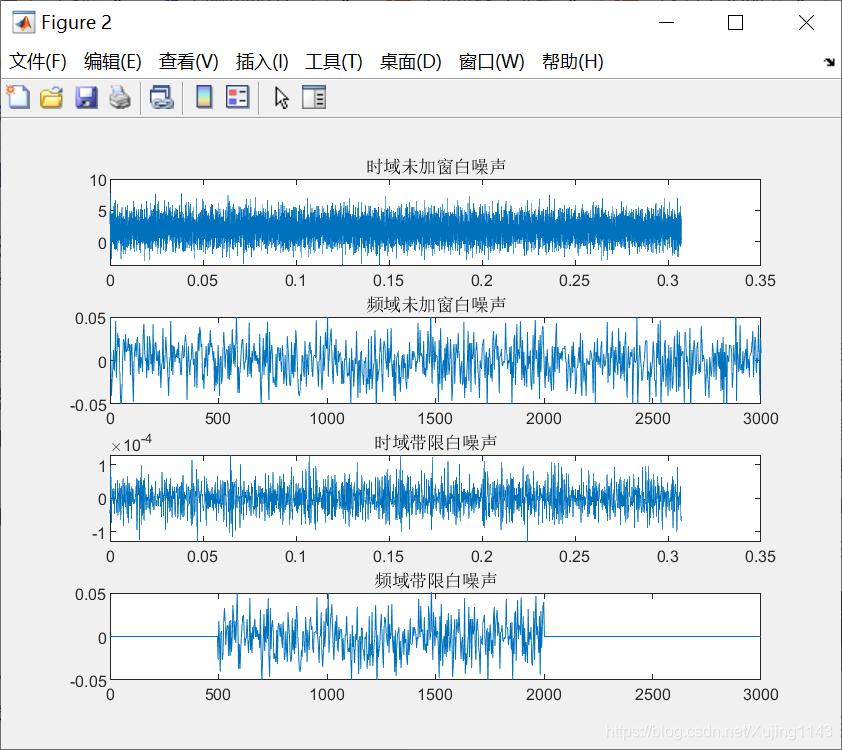Maximize the Figure 2 window
842x750 pixels.
pyautogui.click(x=735, y=23)
